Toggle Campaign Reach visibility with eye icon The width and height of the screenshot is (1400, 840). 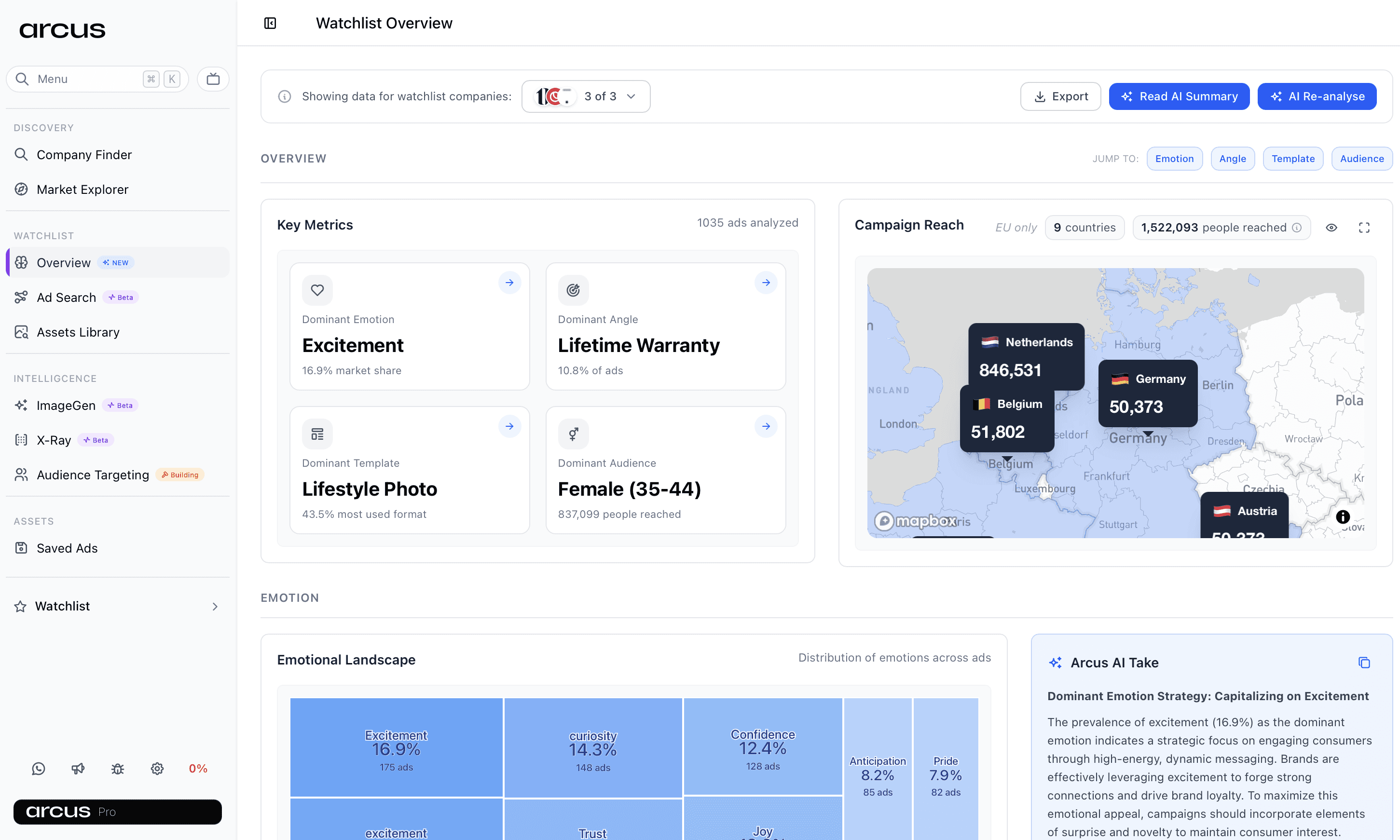tap(1331, 227)
